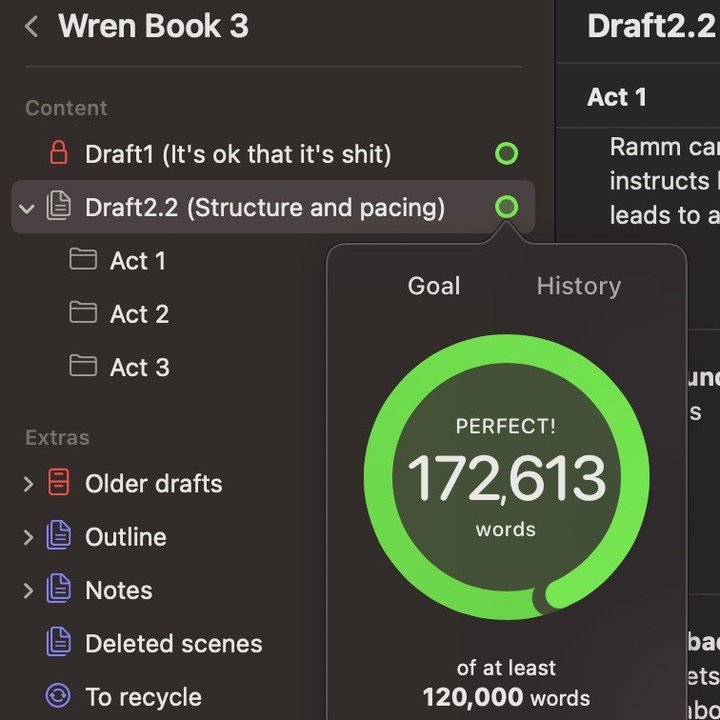This screenshot has width=720, height=720.
Task: Open Older drafts in Extras
Action: pos(154,484)
